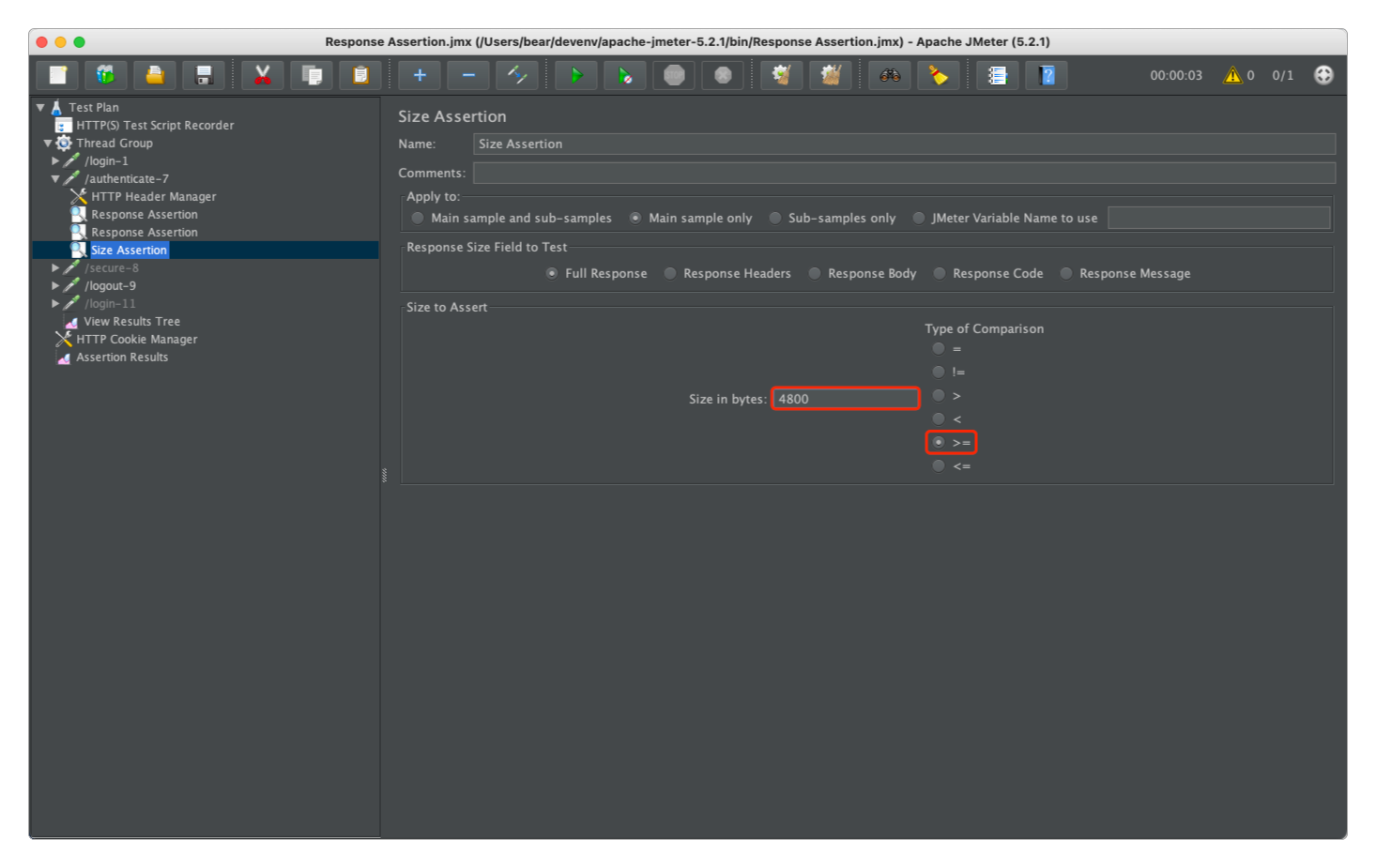This screenshot has height=868, width=1376.
Task: Click the Expand all plus icon
Action: point(420,75)
